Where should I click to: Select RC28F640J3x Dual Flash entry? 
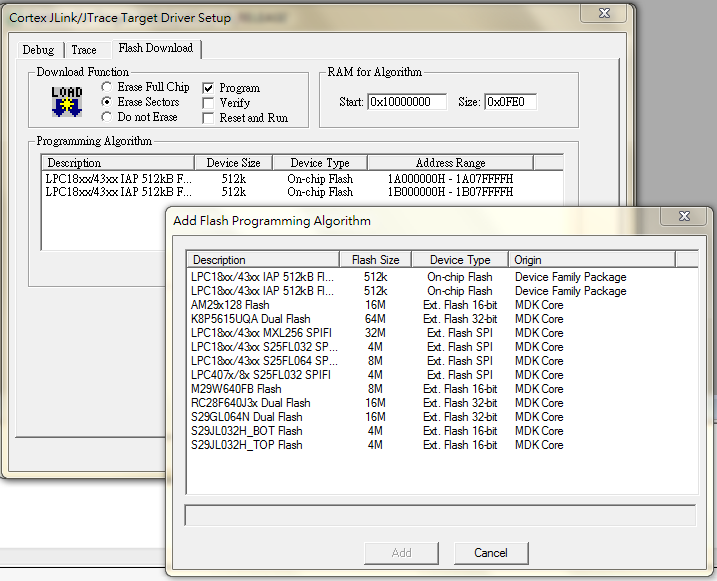442,403
